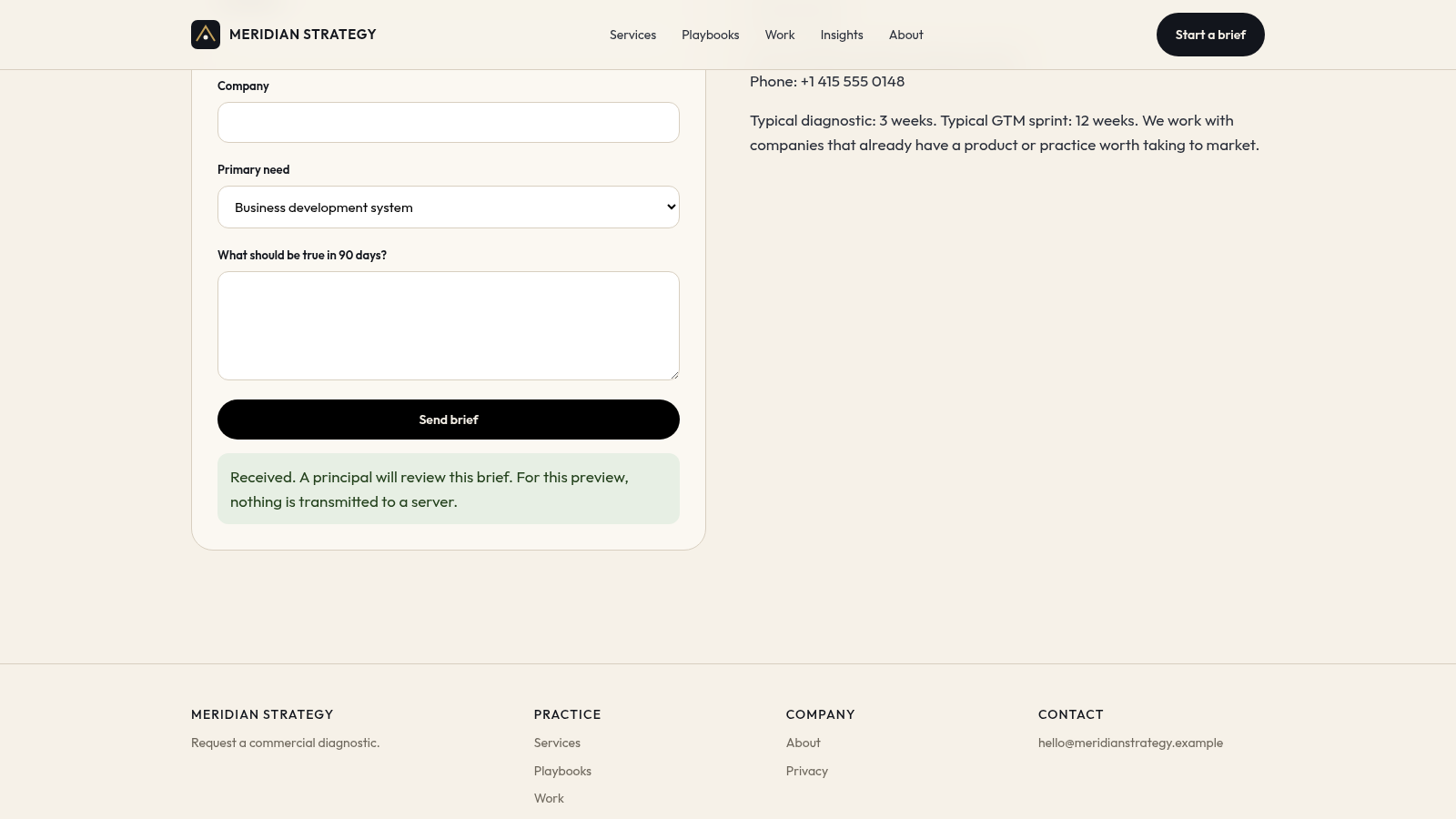Follow the footer Playbooks link
This screenshot has width=1456, height=819.
562,771
